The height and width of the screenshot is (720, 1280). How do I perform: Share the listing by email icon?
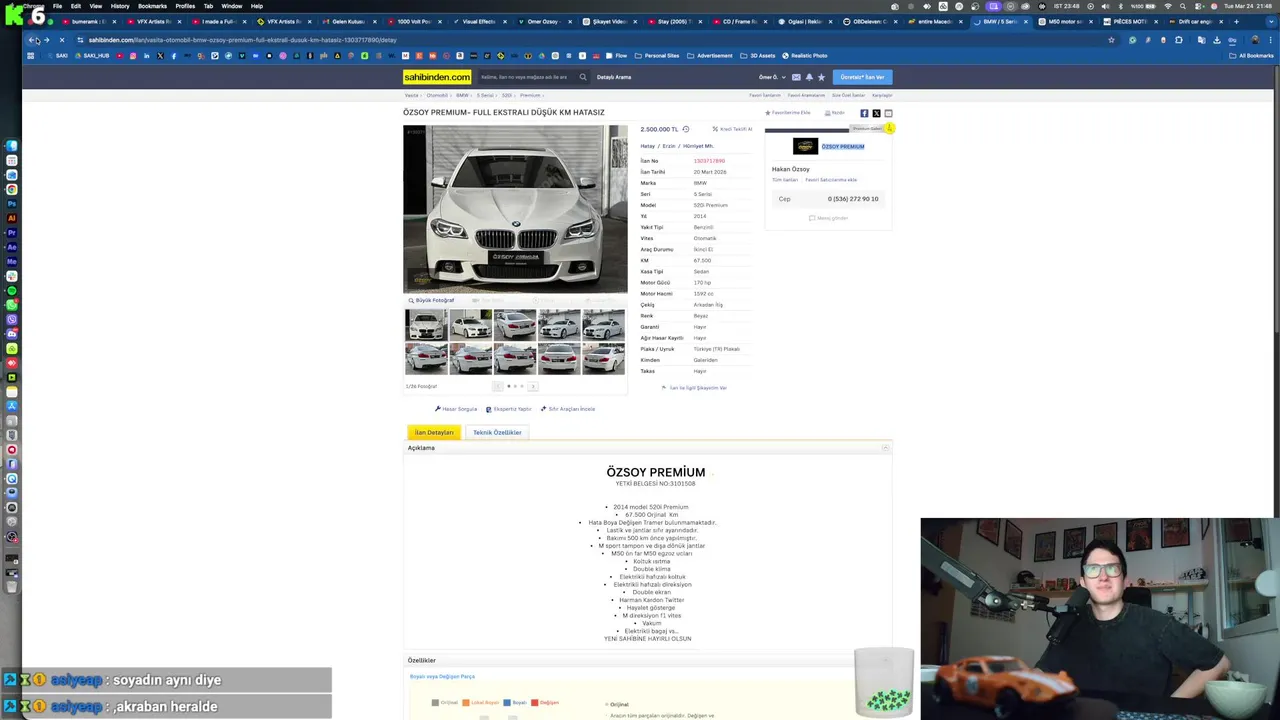pyautogui.click(x=888, y=113)
